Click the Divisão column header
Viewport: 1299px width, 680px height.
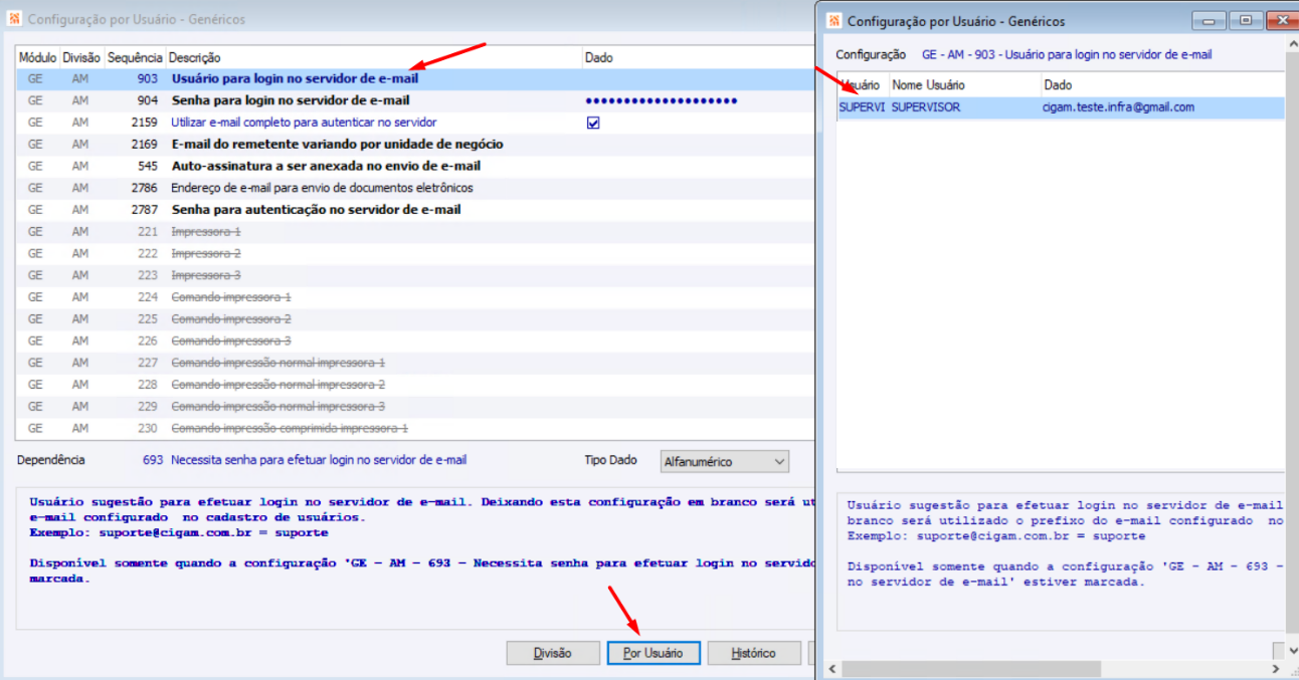[x=82, y=58]
